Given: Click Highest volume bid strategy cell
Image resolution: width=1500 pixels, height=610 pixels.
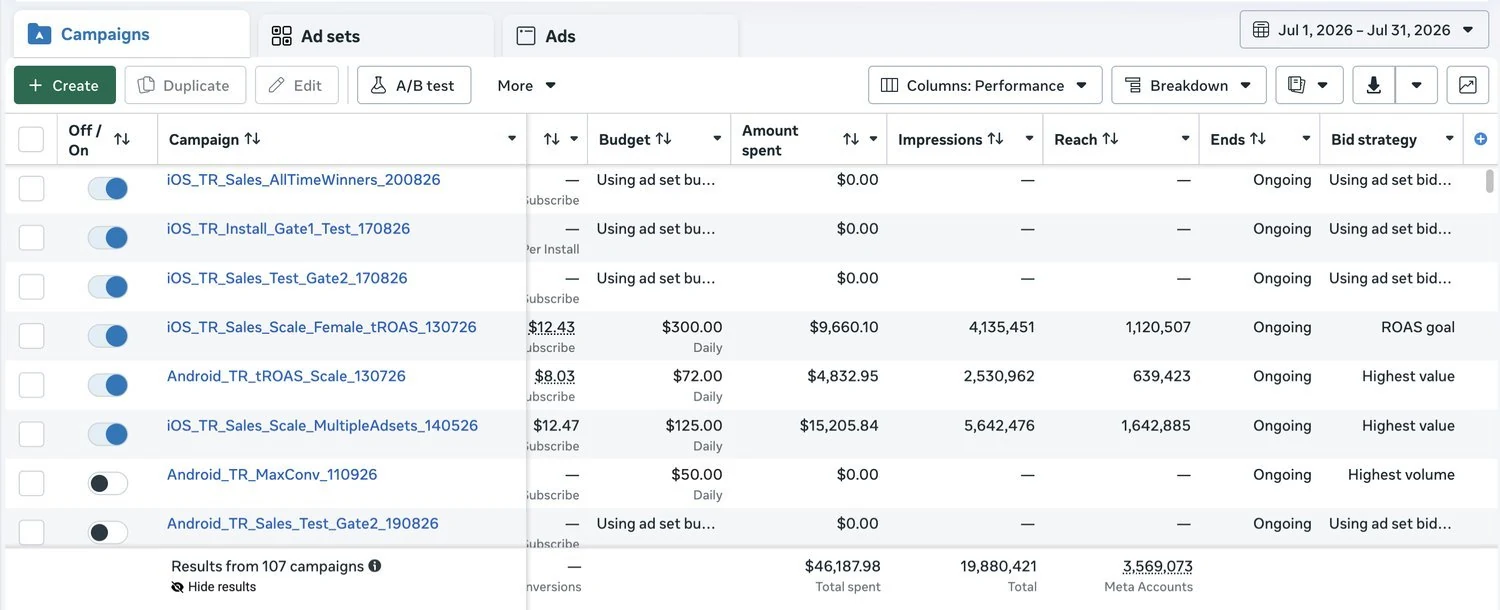Looking at the screenshot, I should [1401, 474].
